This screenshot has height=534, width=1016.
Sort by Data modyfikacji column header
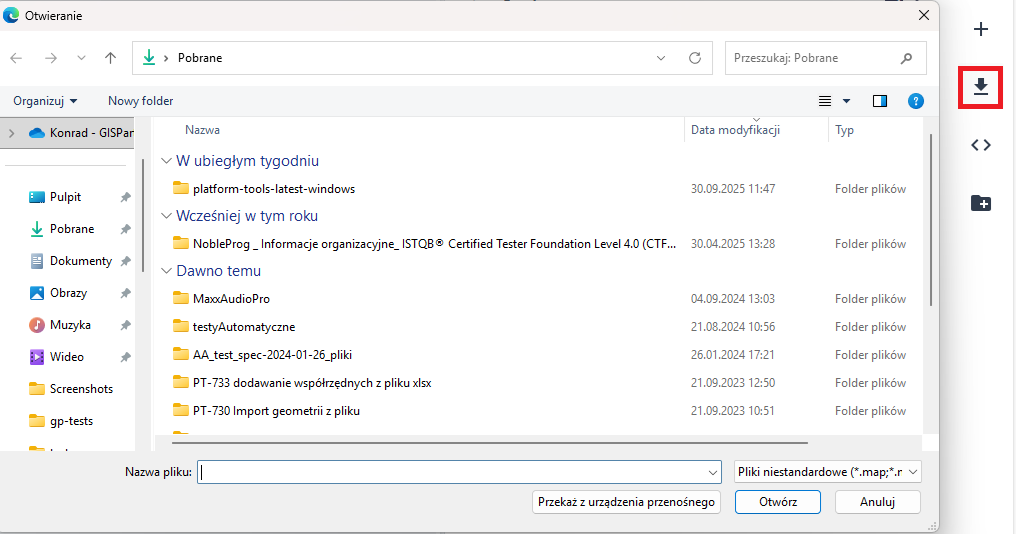point(735,130)
